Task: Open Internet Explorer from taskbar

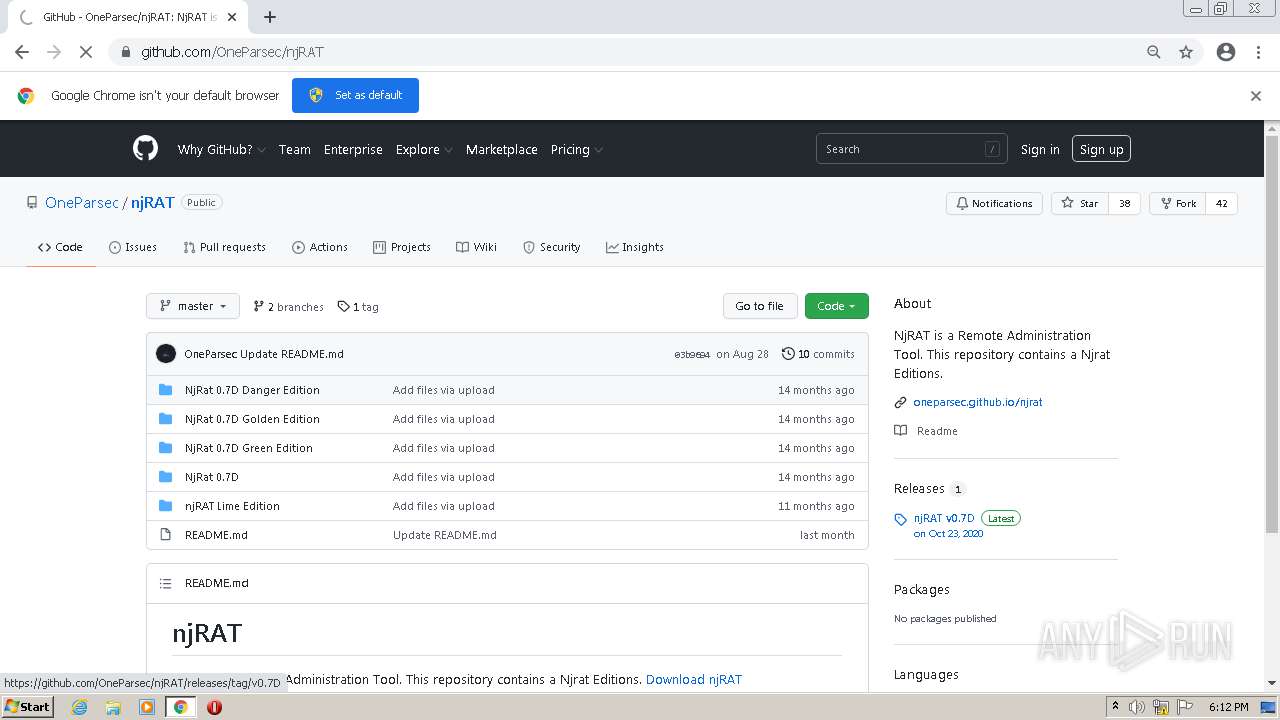Action: (79, 707)
